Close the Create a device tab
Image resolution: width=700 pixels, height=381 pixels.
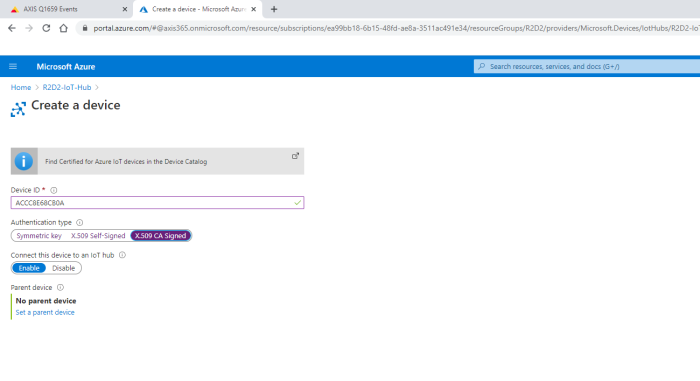(x=254, y=9)
